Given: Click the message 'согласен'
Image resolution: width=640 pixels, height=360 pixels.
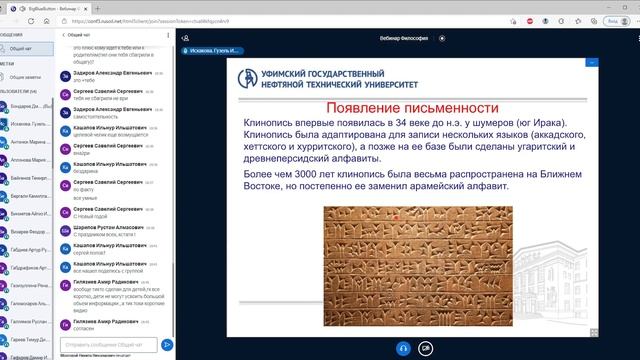Looking at the screenshot, I should 84,329.
